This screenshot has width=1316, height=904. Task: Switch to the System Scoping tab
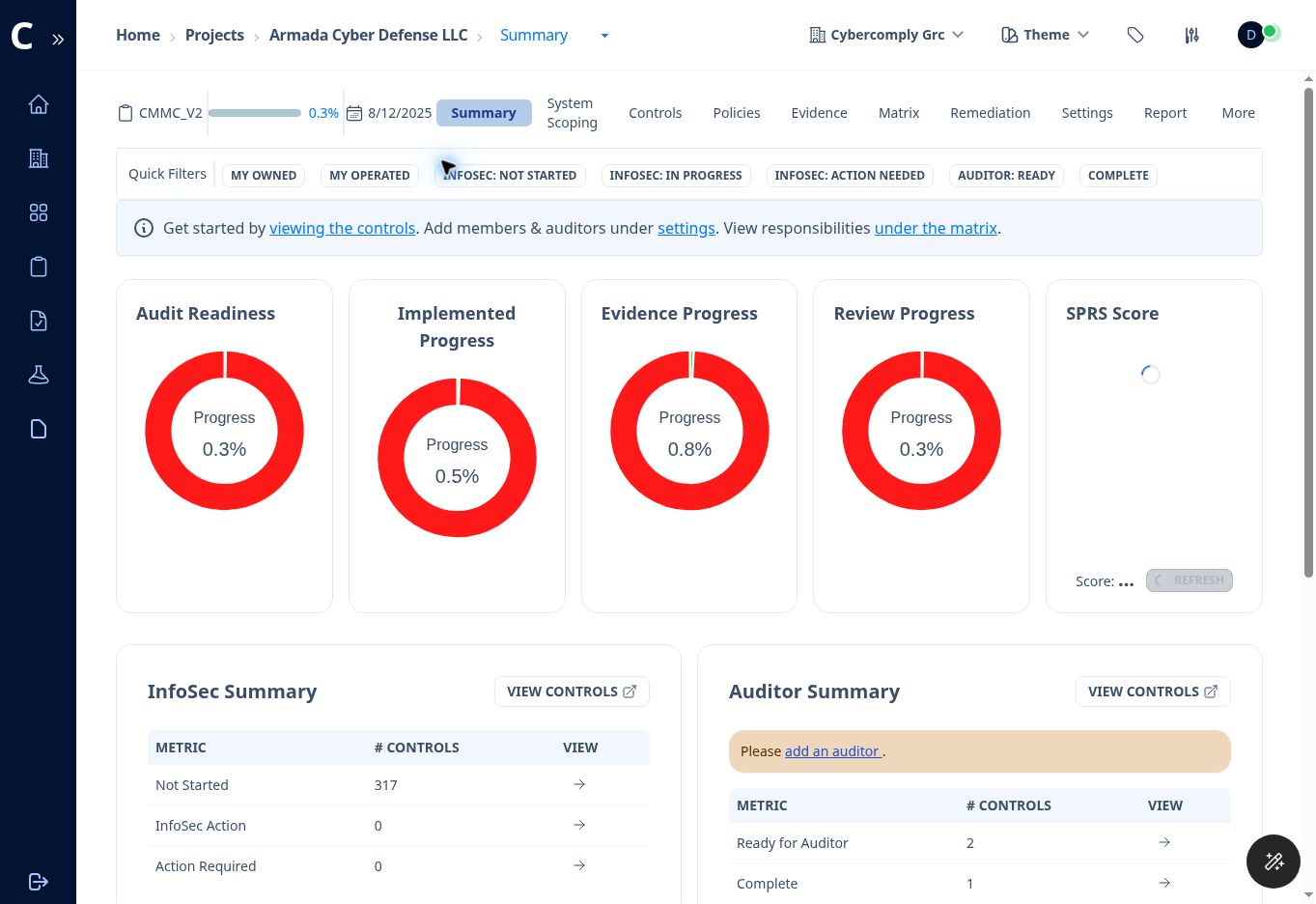pyautogui.click(x=572, y=113)
